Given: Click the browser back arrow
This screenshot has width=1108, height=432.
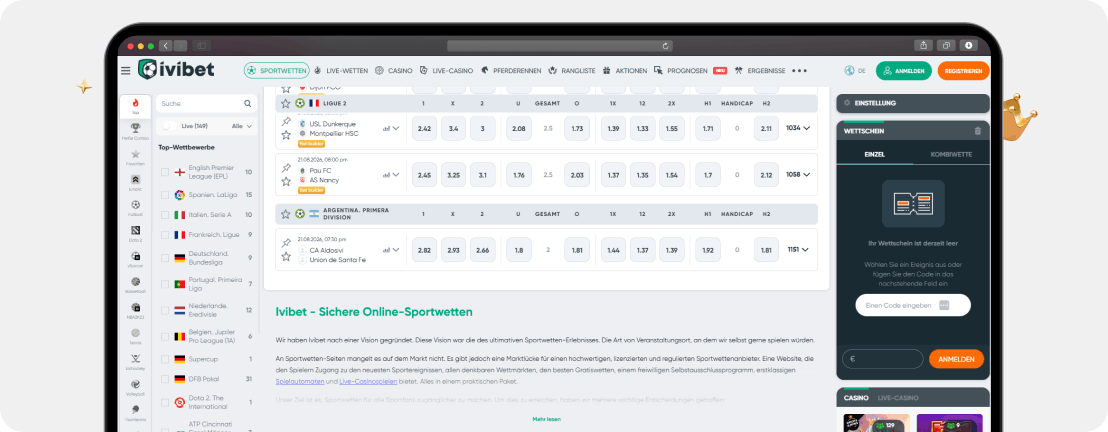Looking at the screenshot, I should pyautogui.click(x=165, y=45).
